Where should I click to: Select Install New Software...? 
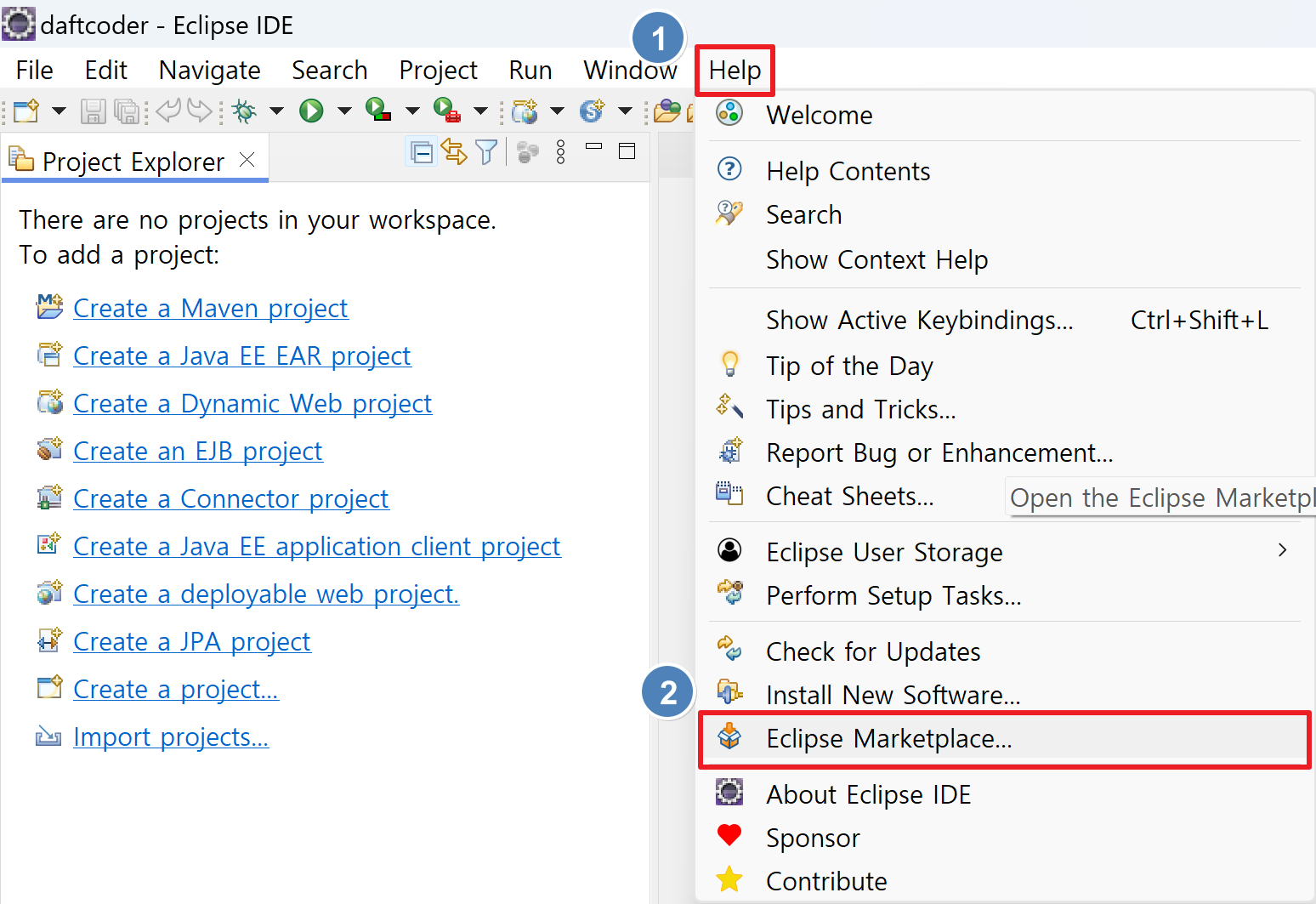[1005, 695]
